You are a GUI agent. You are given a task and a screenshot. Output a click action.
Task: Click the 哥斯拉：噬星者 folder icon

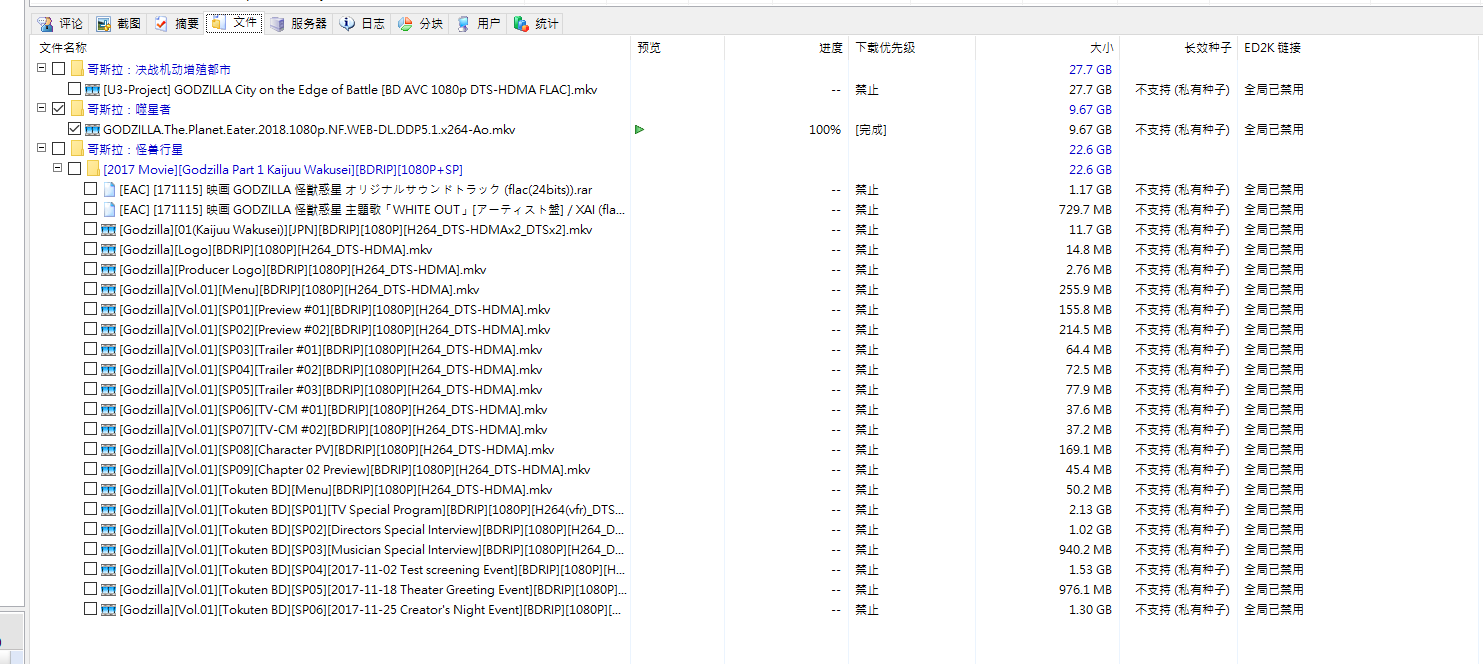coord(77,110)
